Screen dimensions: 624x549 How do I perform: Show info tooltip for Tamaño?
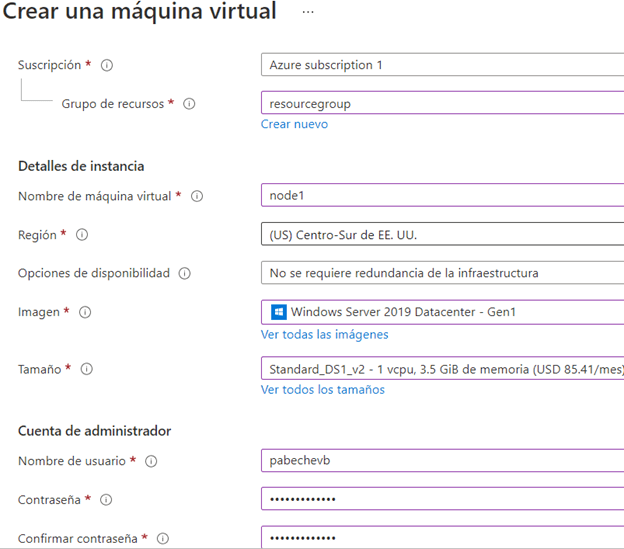click(x=87, y=369)
